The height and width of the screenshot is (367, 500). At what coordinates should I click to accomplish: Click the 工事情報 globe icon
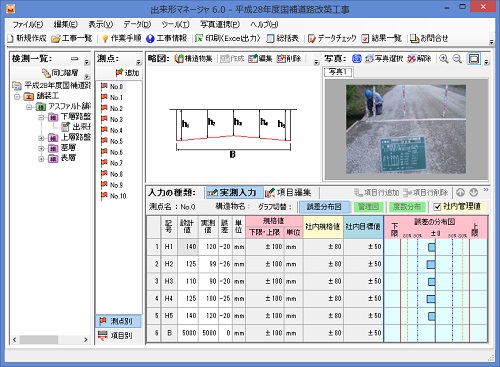point(150,39)
